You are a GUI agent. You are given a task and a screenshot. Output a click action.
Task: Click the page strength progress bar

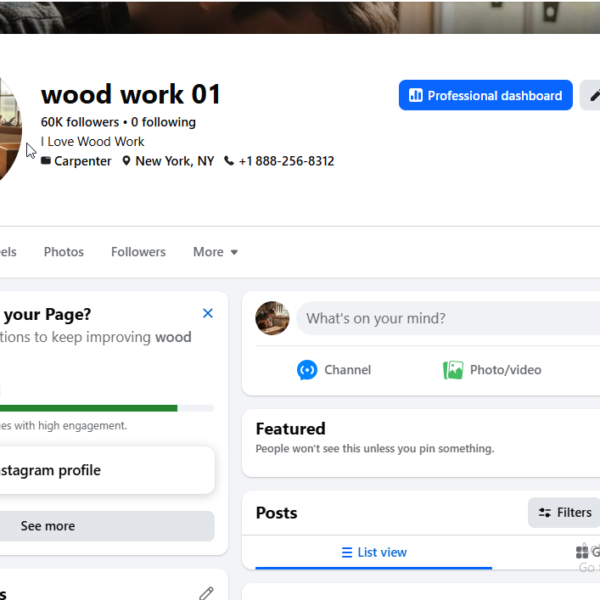107,408
